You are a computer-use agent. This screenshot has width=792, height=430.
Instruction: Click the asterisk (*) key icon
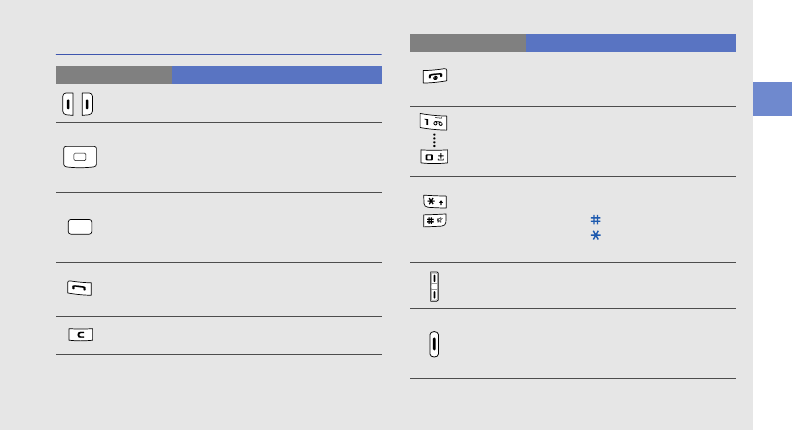(x=434, y=201)
